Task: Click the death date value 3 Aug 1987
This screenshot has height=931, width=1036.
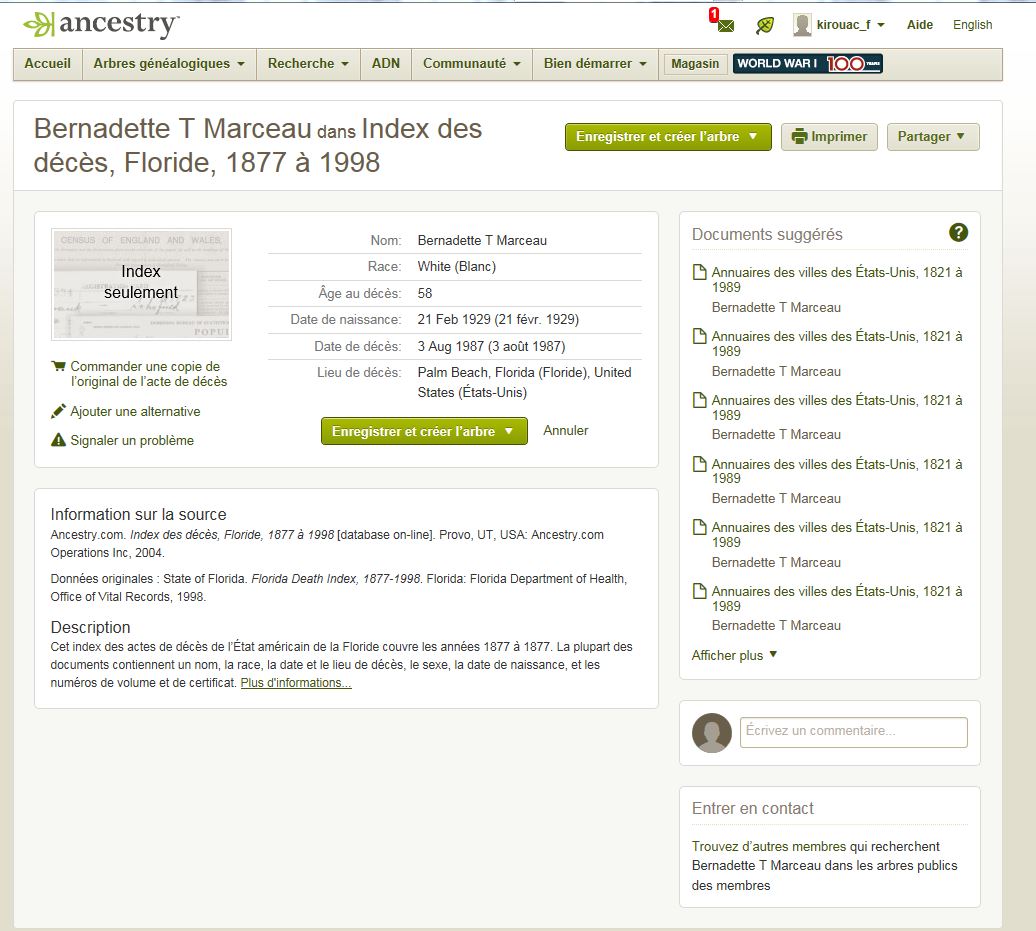Action: click(491, 346)
